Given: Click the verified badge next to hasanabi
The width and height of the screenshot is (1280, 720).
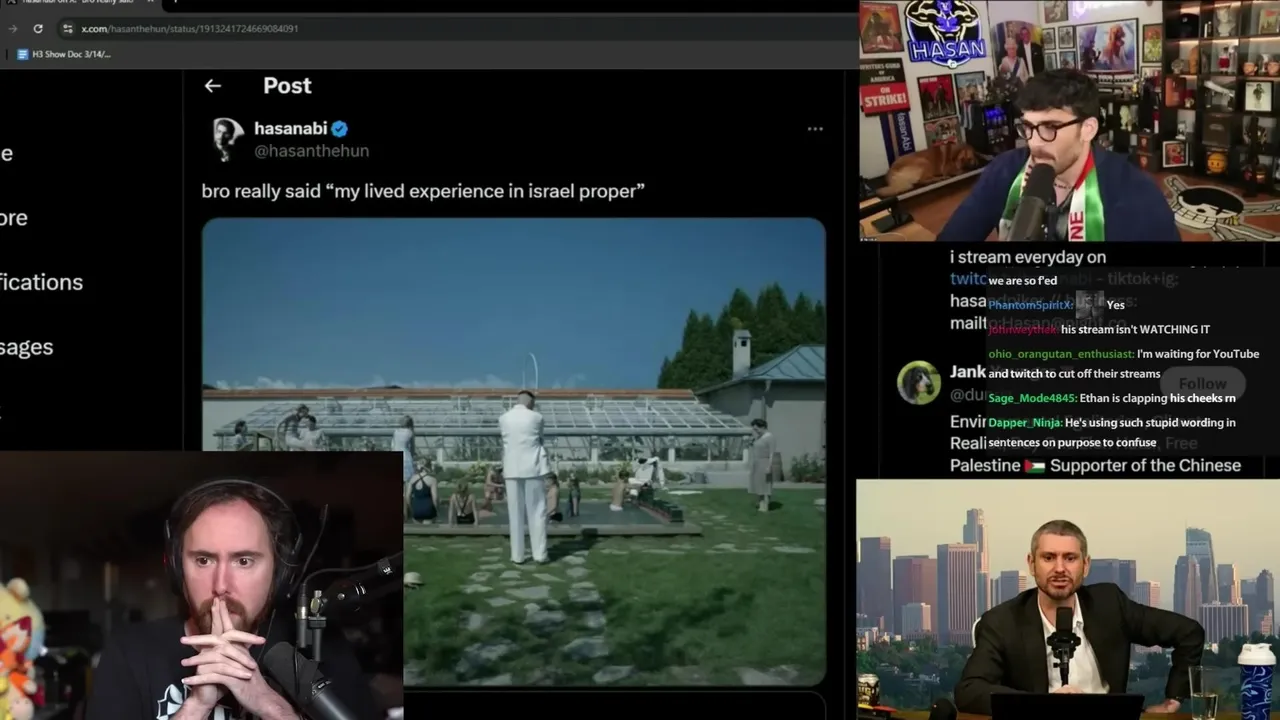Looking at the screenshot, I should (340, 128).
